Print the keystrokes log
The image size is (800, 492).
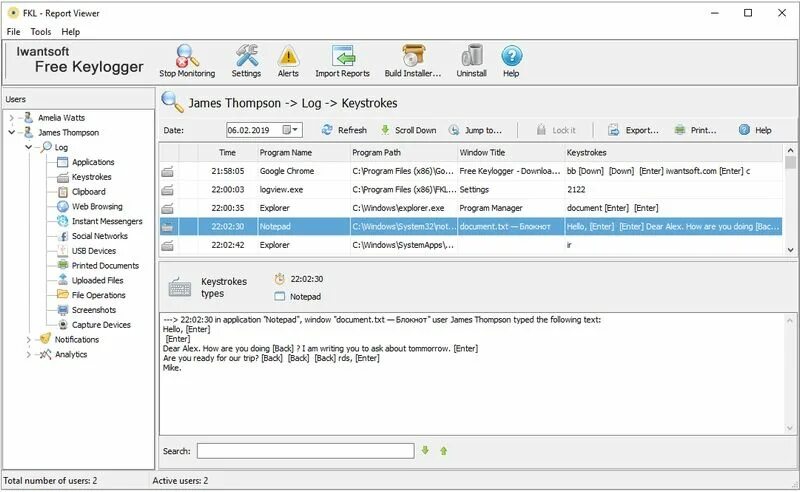[695, 130]
